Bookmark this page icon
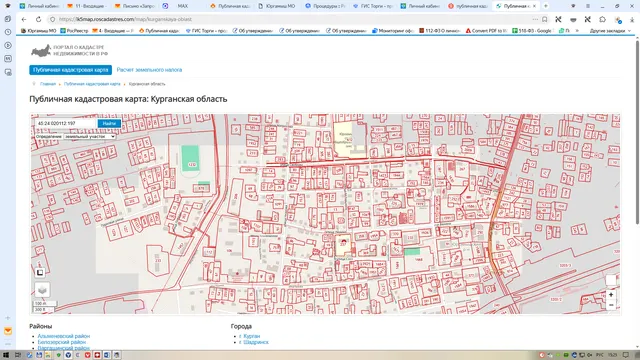Image resolution: width=640 pixels, height=360 pixels. coord(544,19)
